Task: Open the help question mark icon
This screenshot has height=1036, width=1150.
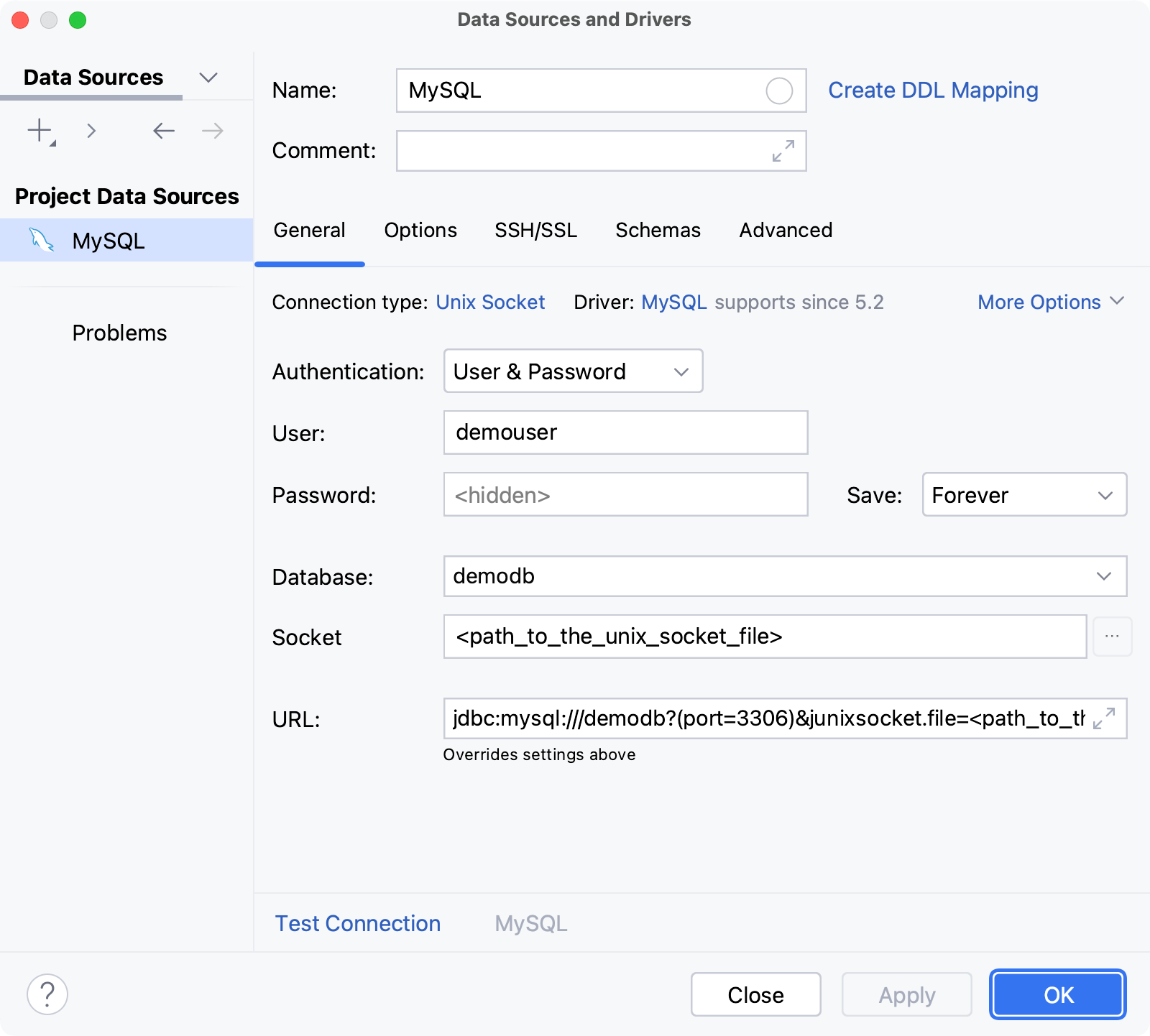Action: click(47, 994)
